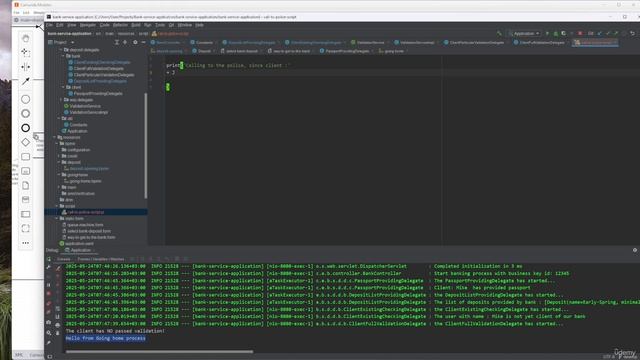
Task: Create a pool/participant from Camunda palette
Action: coord(26,214)
